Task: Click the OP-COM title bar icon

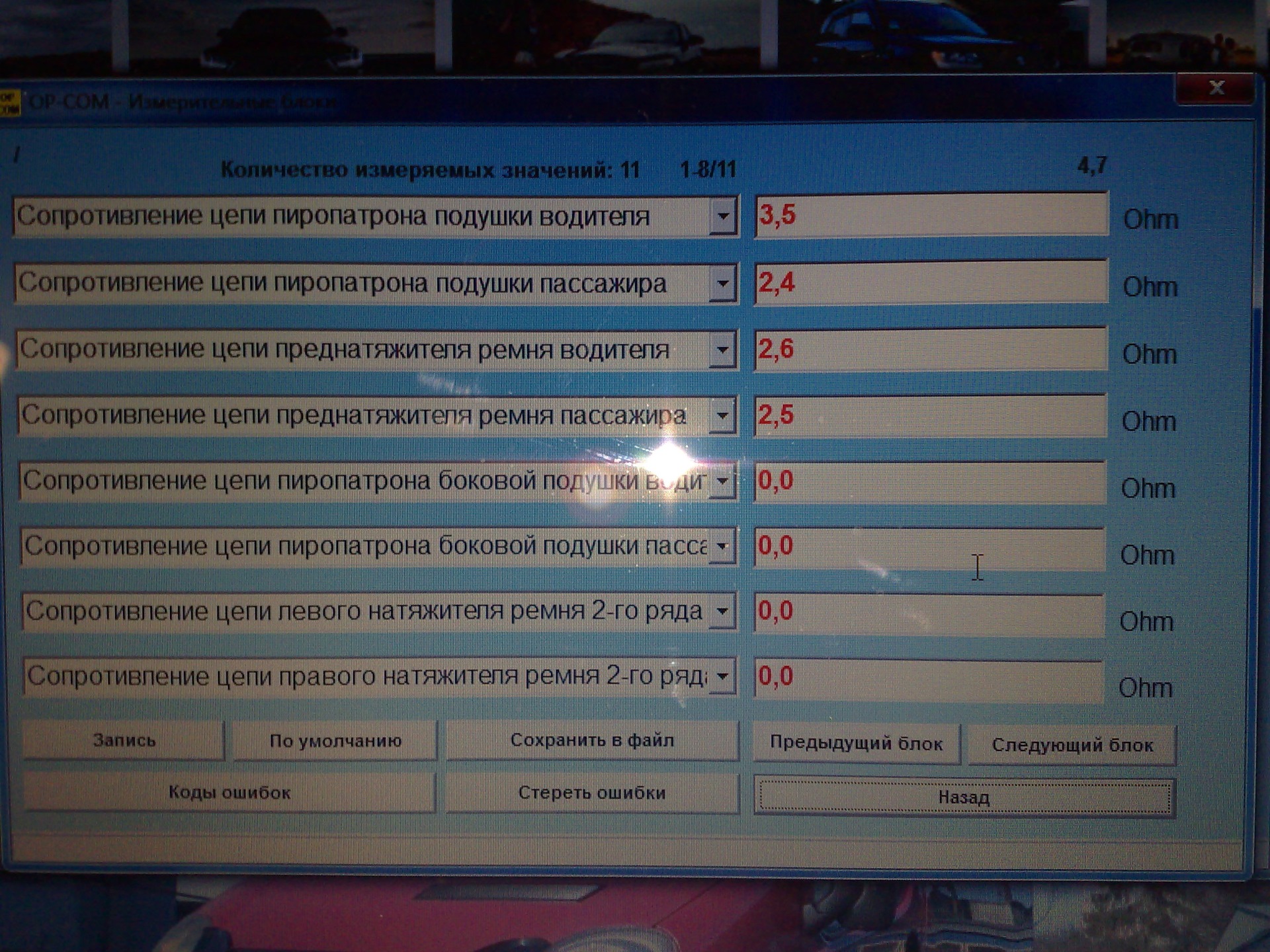Action: point(9,102)
